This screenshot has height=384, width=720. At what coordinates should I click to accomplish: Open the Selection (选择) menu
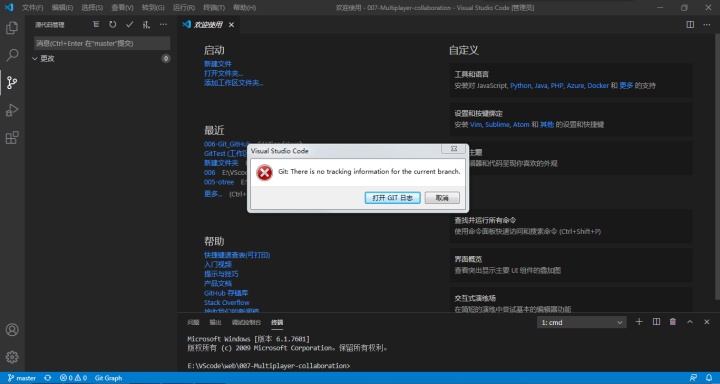point(92,8)
